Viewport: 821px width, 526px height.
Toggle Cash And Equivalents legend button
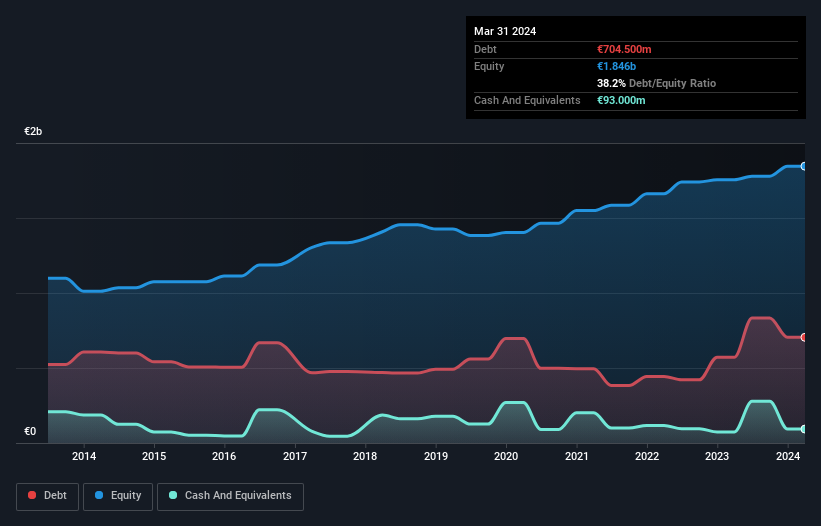tap(230, 496)
